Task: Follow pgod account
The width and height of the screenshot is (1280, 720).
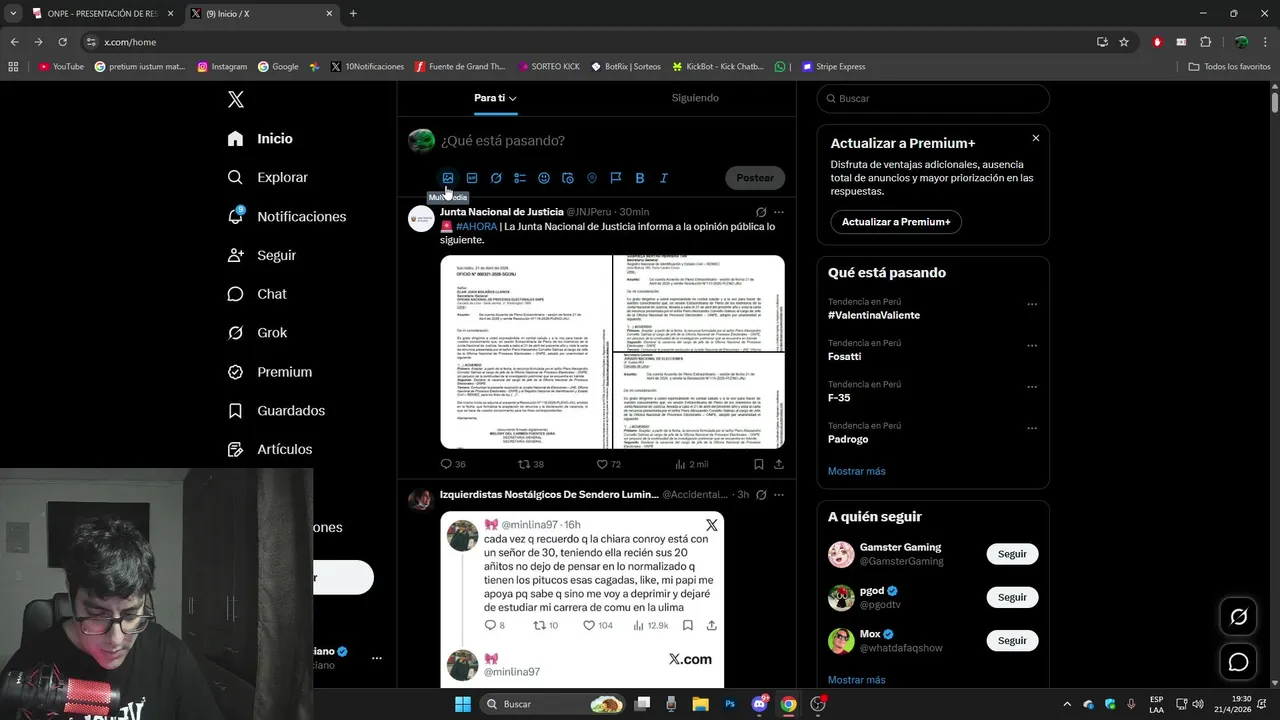Action: tap(1012, 597)
